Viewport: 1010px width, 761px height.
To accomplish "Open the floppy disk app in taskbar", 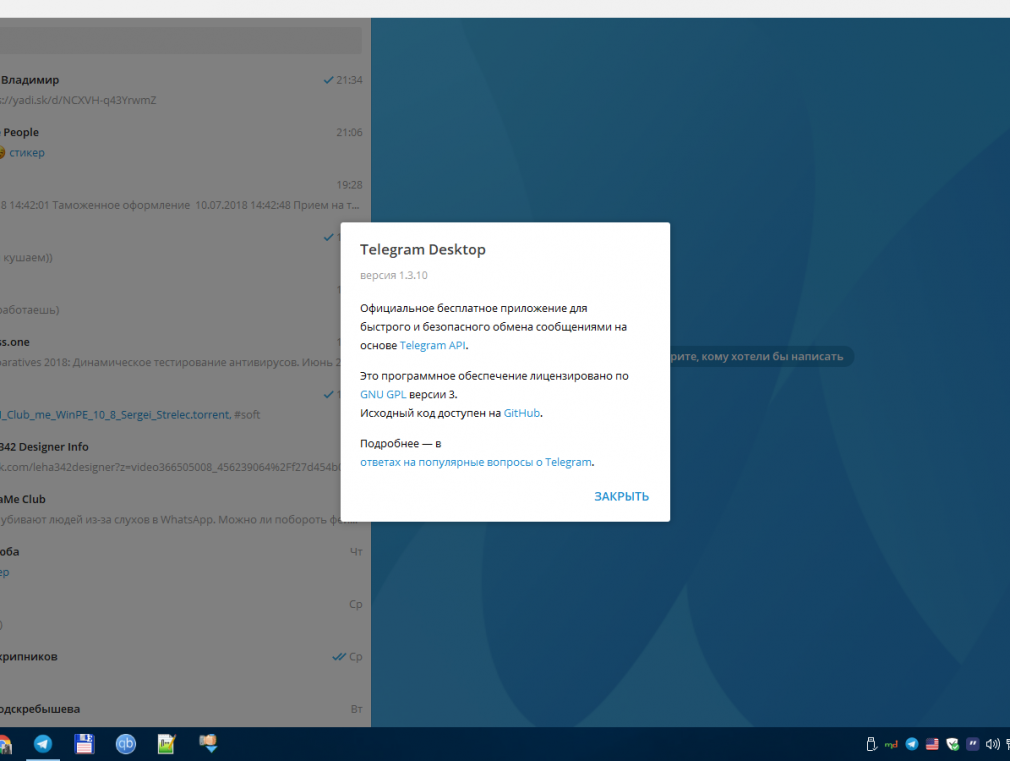I will (x=84, y=744).
